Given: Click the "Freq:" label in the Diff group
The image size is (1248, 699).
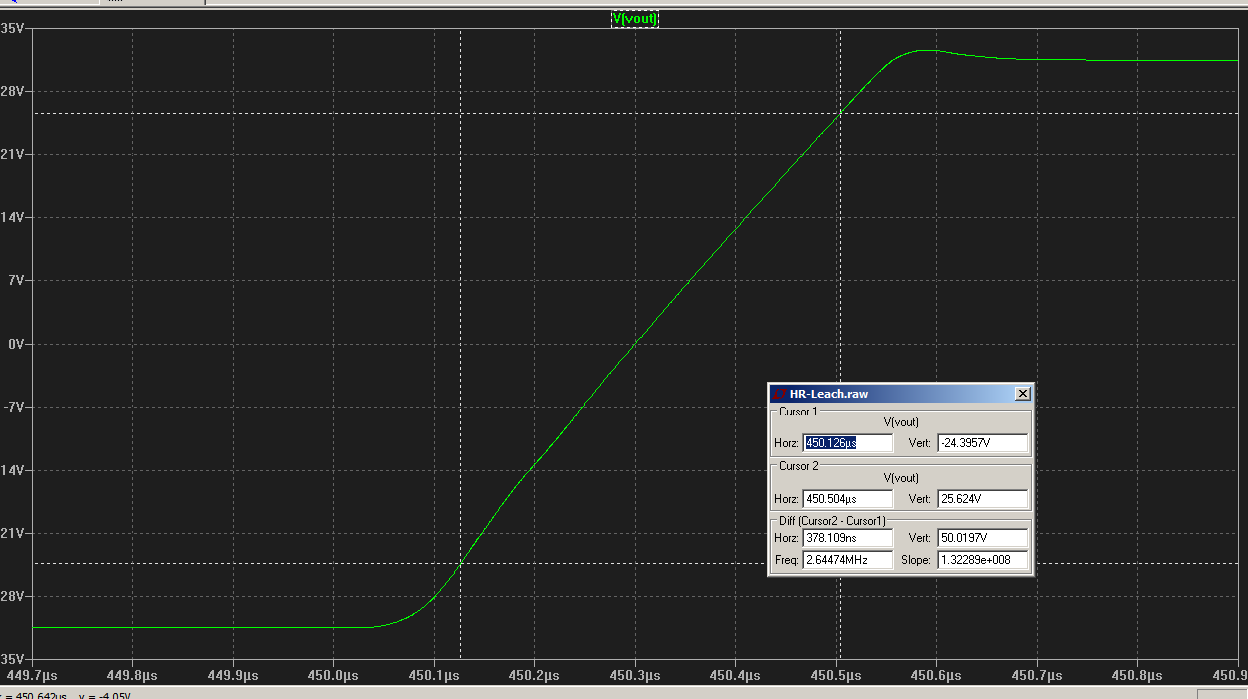Looking at the screenshot, I should 786,560.
